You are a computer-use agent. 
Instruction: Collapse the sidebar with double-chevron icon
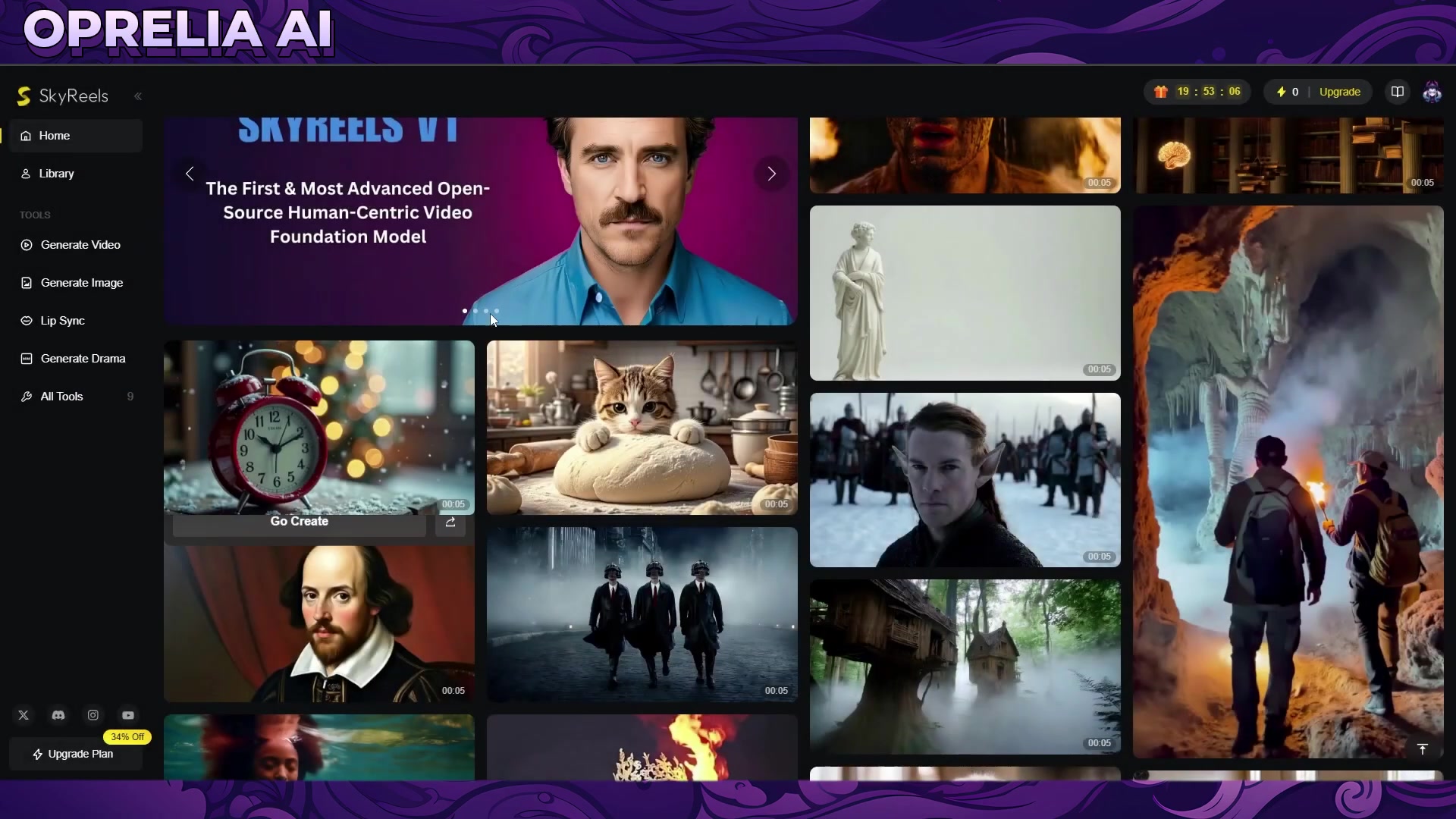[x=138, y=96]
